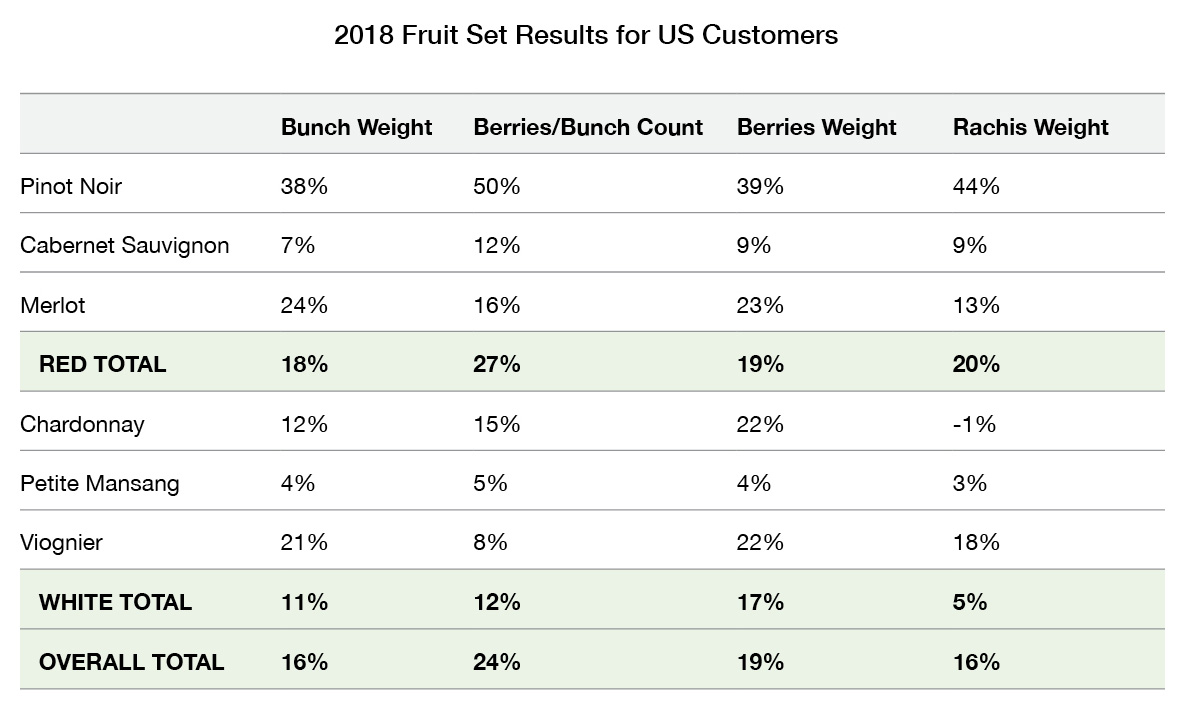Select the Berries/Bunch Count column header
This screenshot has width=1179, height=712.
(x=588, y=127)
